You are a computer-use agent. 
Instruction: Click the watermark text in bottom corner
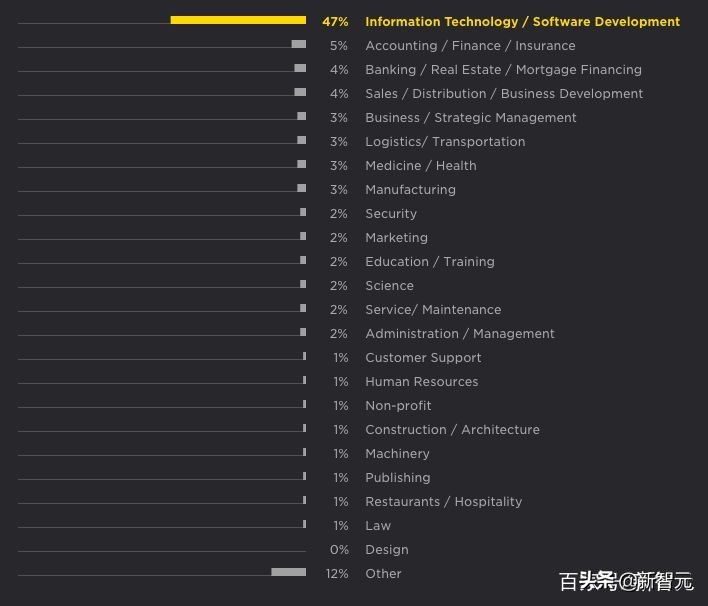(625, 582)
